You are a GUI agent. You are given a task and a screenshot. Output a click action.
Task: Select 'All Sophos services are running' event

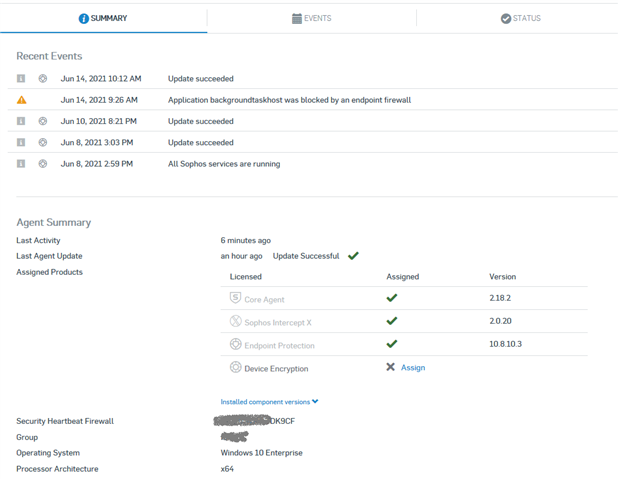(224, 164)
